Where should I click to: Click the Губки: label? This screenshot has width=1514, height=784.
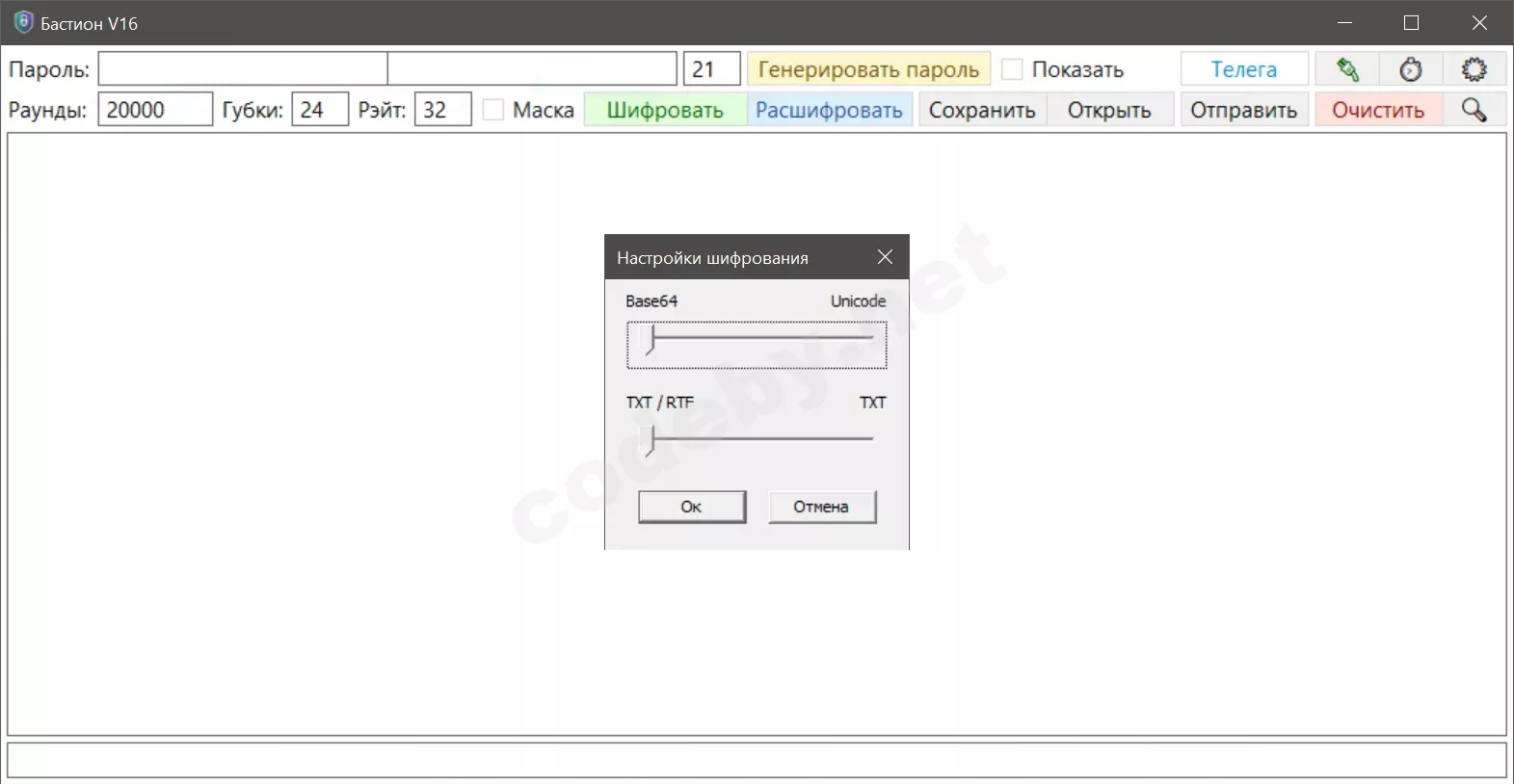(252, 110)
